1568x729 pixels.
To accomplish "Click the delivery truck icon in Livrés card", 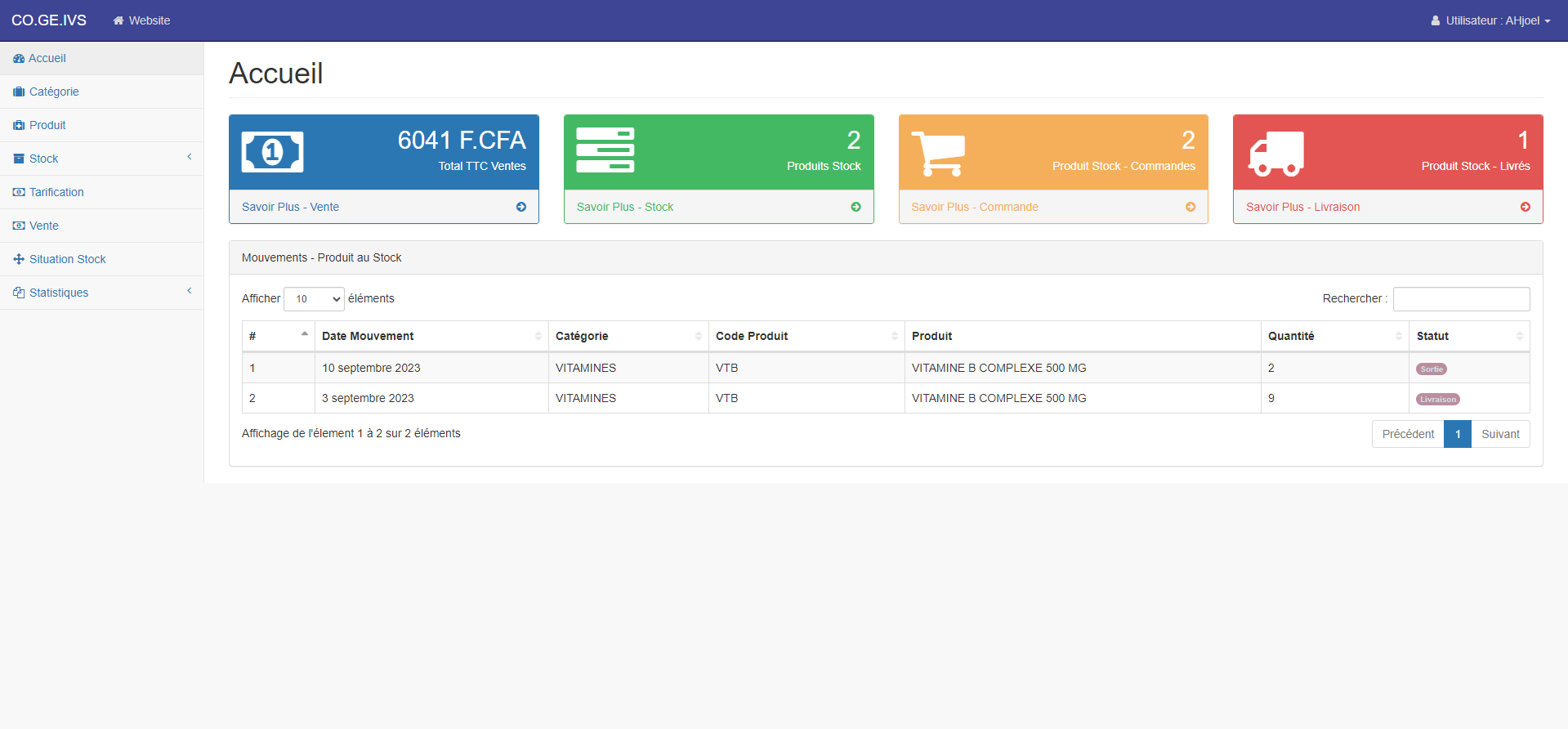I will (1275, 154).
